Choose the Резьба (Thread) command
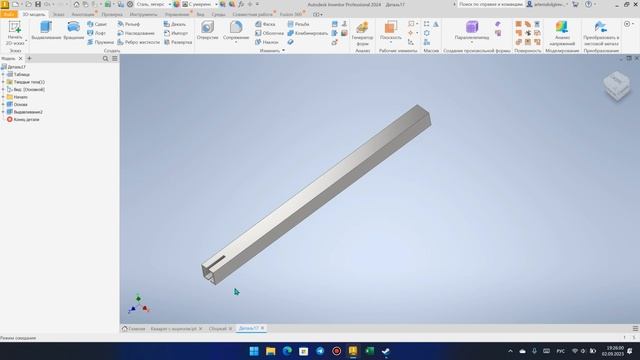 298,24
